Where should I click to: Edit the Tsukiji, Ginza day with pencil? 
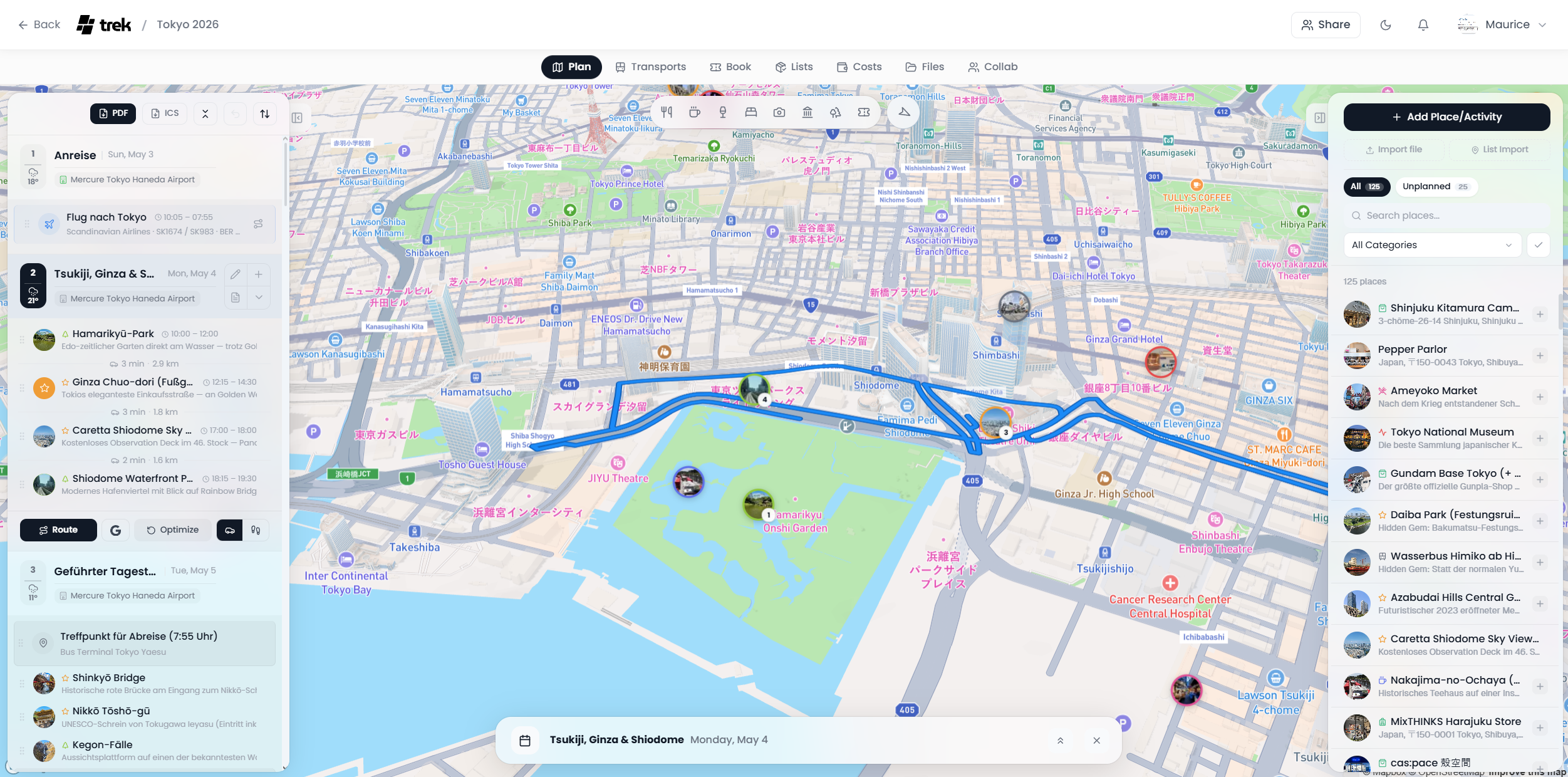[236, 274]
